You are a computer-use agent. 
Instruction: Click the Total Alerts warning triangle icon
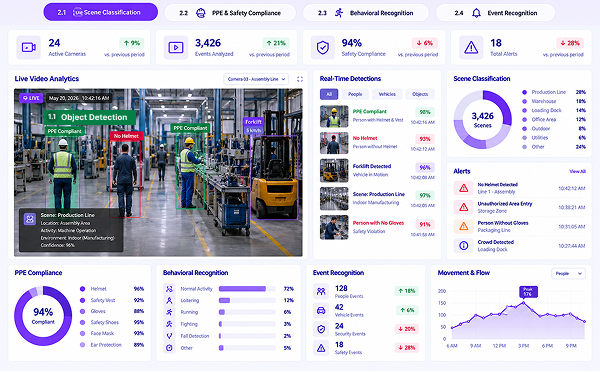point(471,47)
